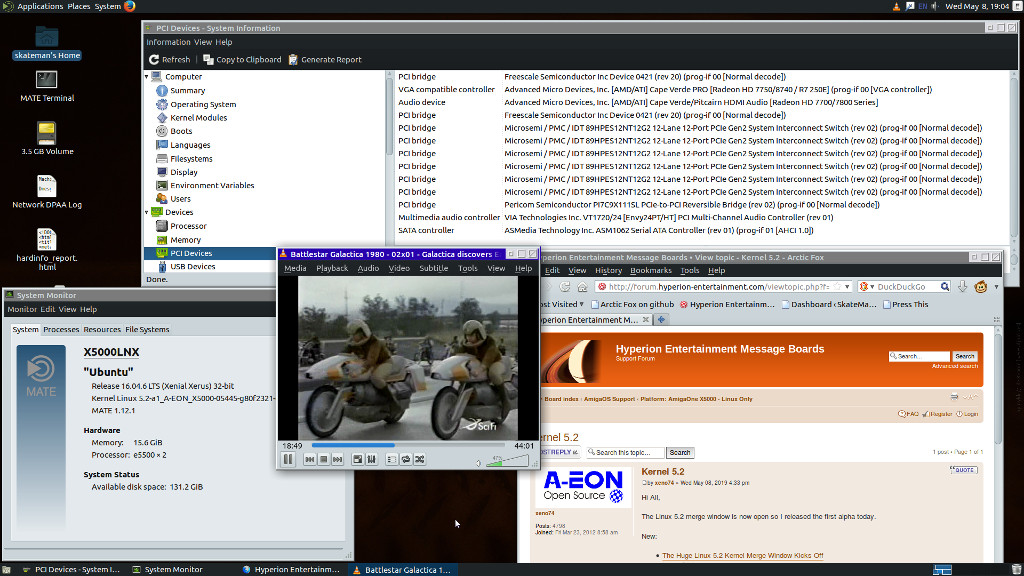Click Generate Report in System Information
1024x576 pixels.
click(x=325, y=59)
